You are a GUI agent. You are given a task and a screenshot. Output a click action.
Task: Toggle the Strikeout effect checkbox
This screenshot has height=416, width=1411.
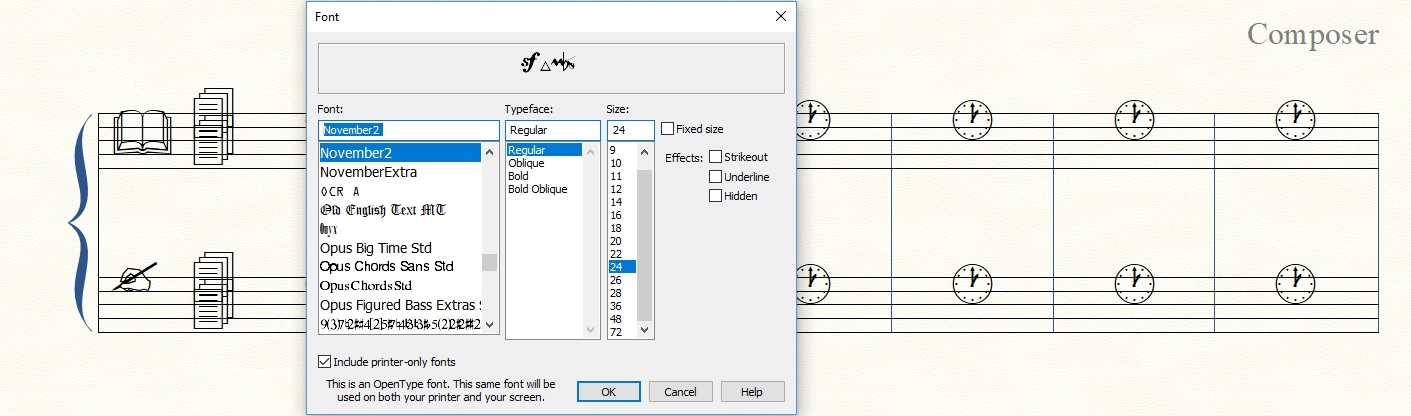(715, 157)
